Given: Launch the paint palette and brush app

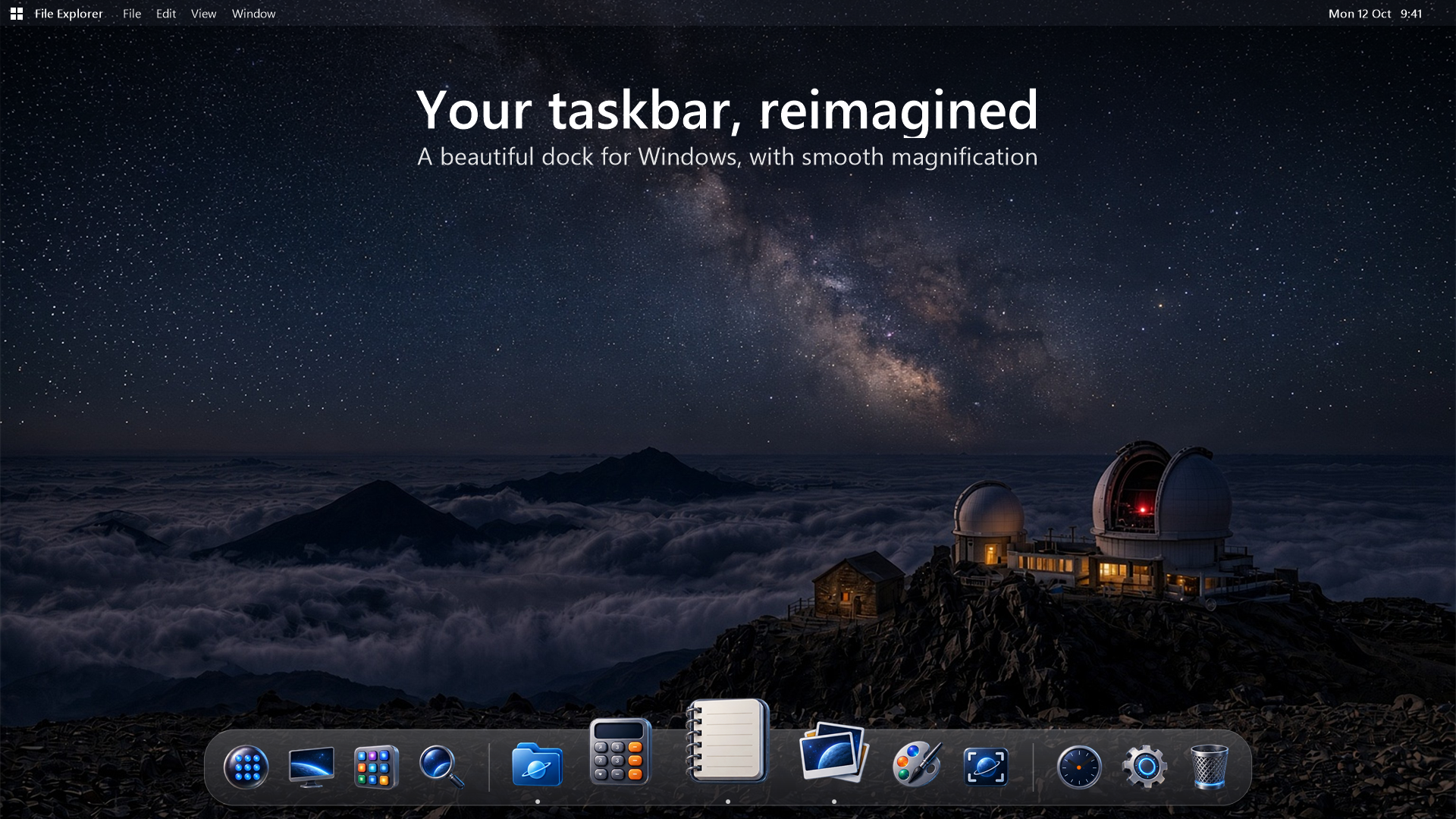Looking at the screenshot, I should click(x=918, y=764).
